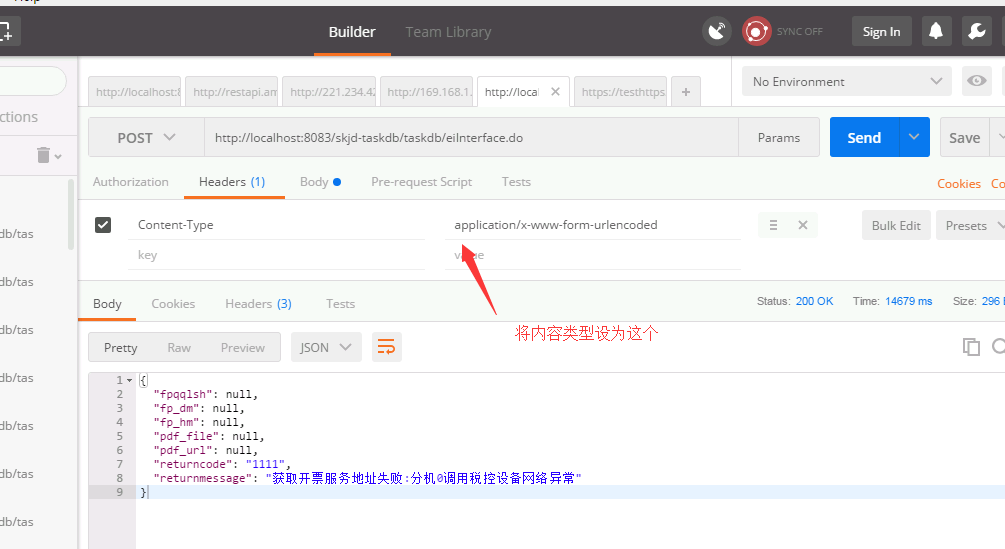Click the interceptor satellite icon
Image resolution: width=1005 pixels, height=549 pixels.
(x=717, y=31)
